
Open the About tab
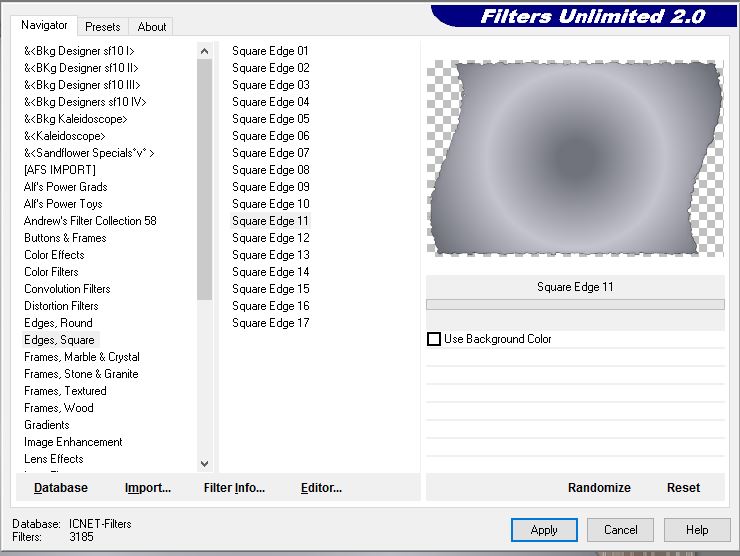coord(152,27)
